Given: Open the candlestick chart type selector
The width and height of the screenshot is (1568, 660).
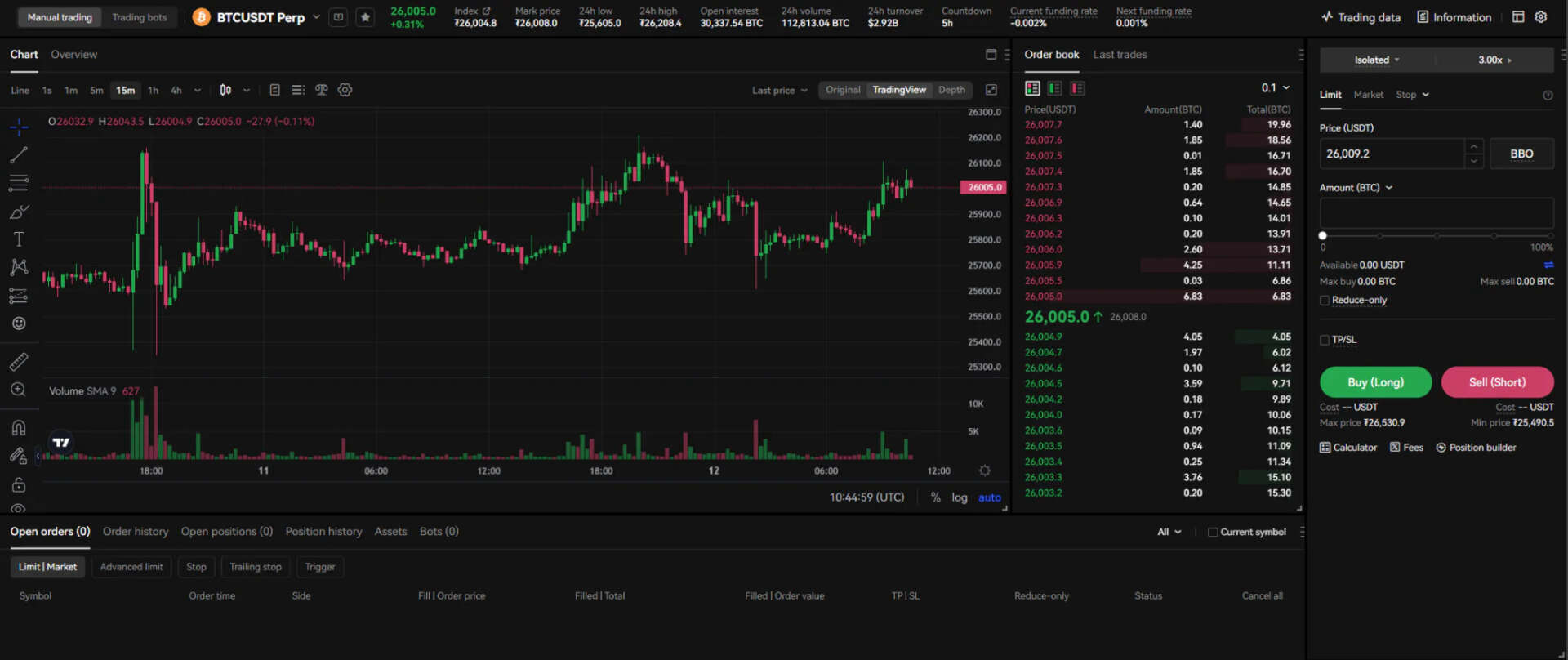Looking at the screenshot, I should coord(225,90).
